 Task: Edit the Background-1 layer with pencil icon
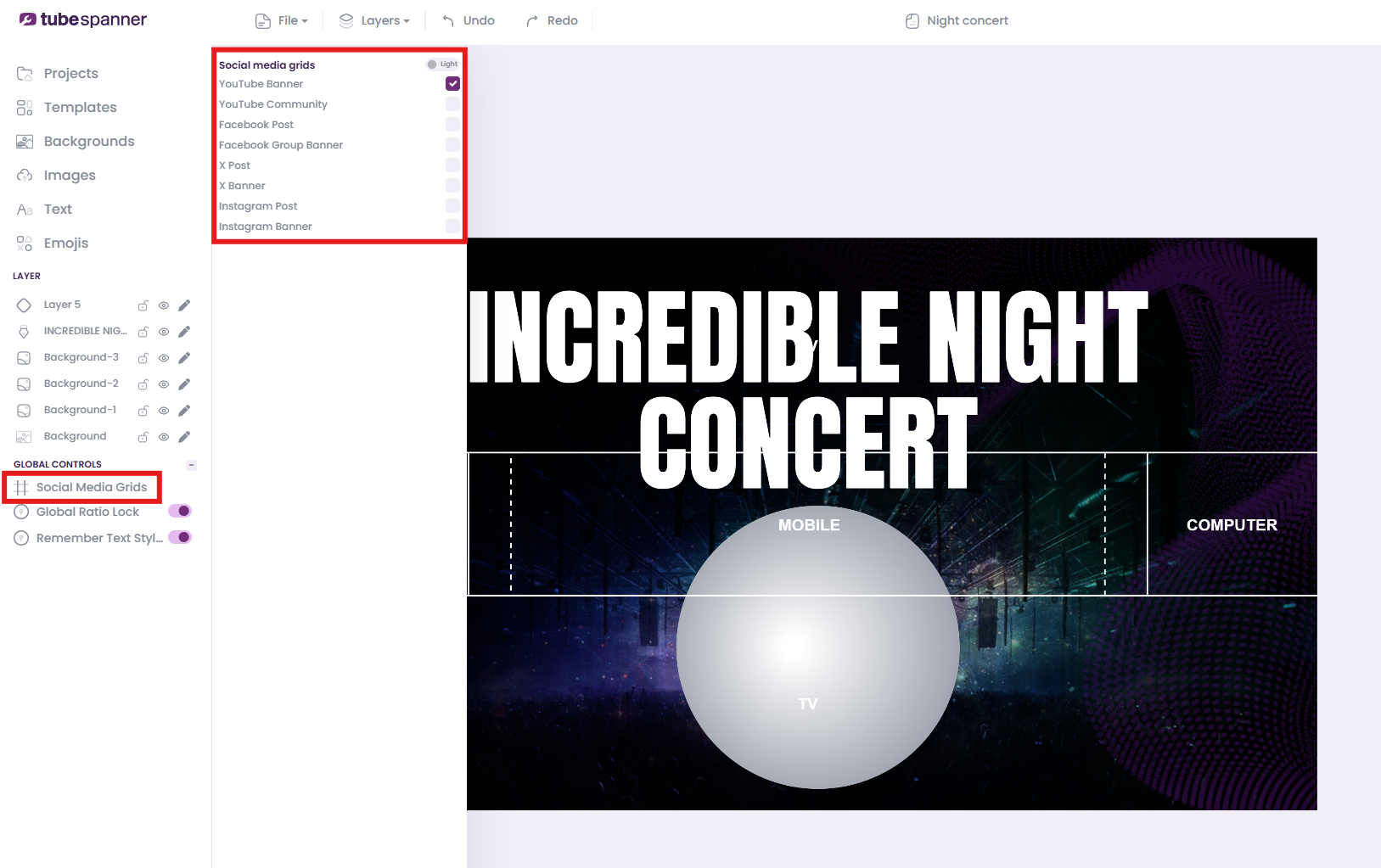coord(184,411)
